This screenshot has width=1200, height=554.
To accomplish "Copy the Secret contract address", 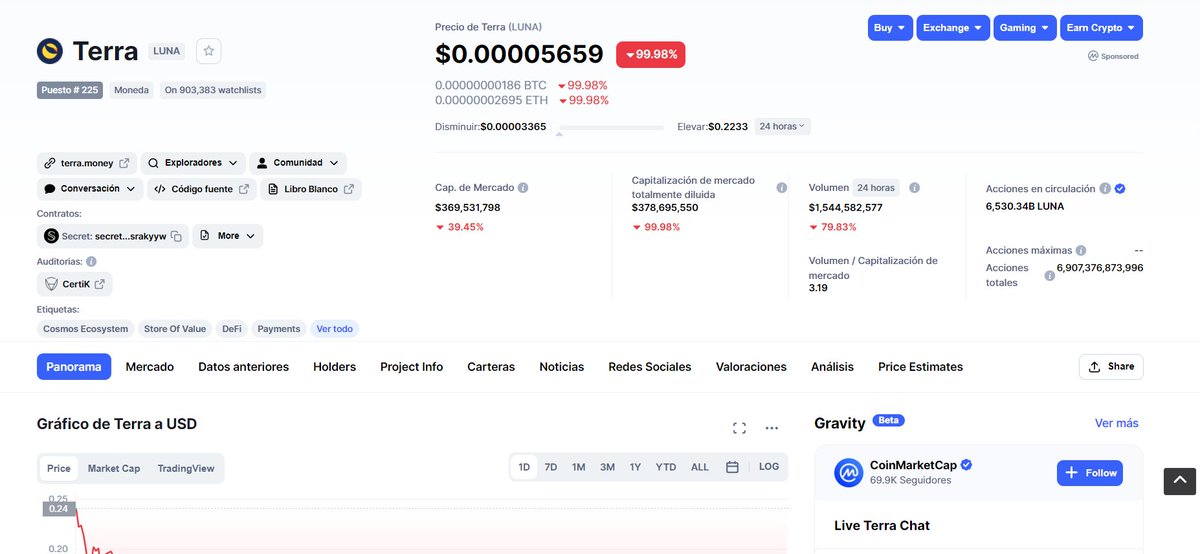I will click(x=176, y=236).
